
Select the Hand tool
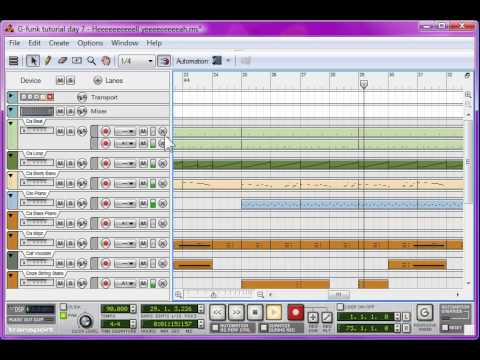tap(106, 61)
